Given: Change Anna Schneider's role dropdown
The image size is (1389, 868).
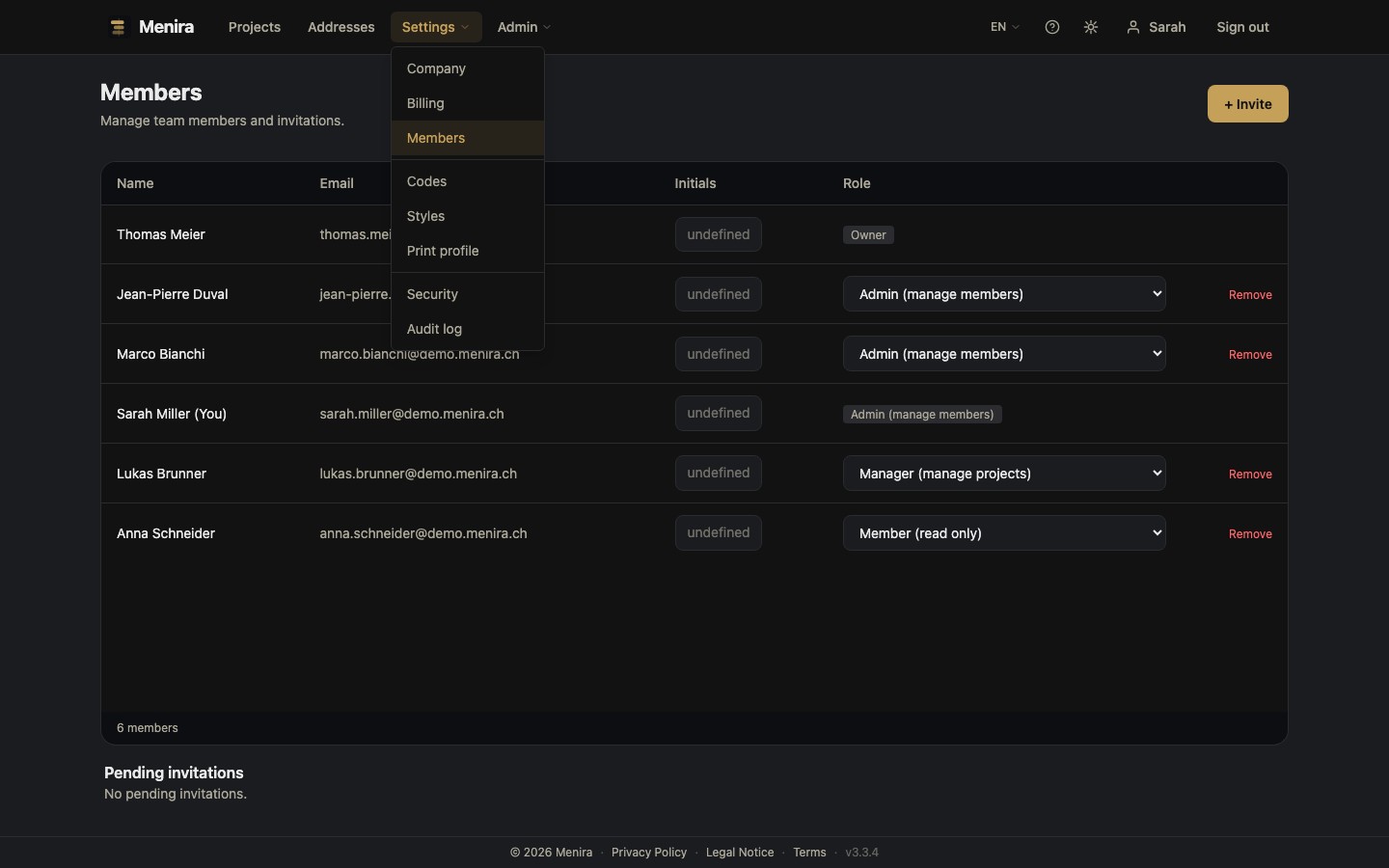Looking at the screenshot, I should (x=1004, y=533).
